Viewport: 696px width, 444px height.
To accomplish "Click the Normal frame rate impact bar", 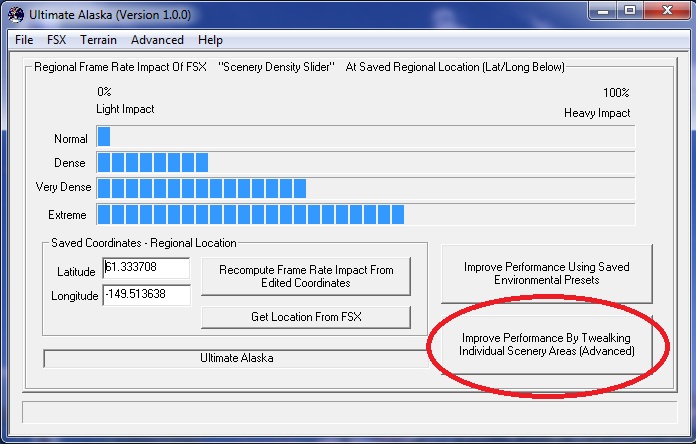I will 366,136.
